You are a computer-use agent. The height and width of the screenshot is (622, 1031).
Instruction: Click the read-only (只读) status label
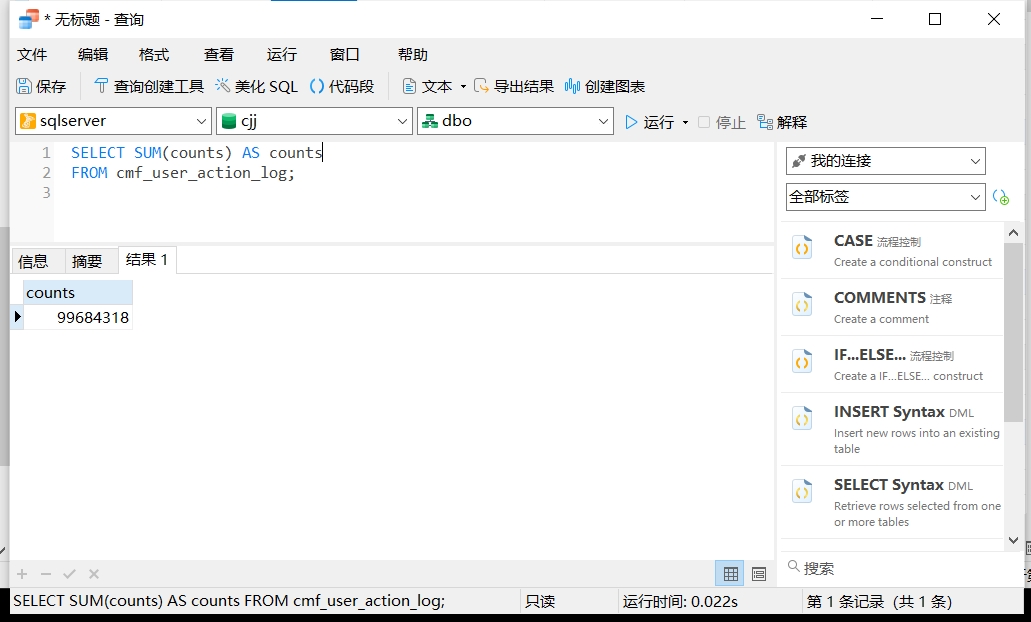(540, 602)
